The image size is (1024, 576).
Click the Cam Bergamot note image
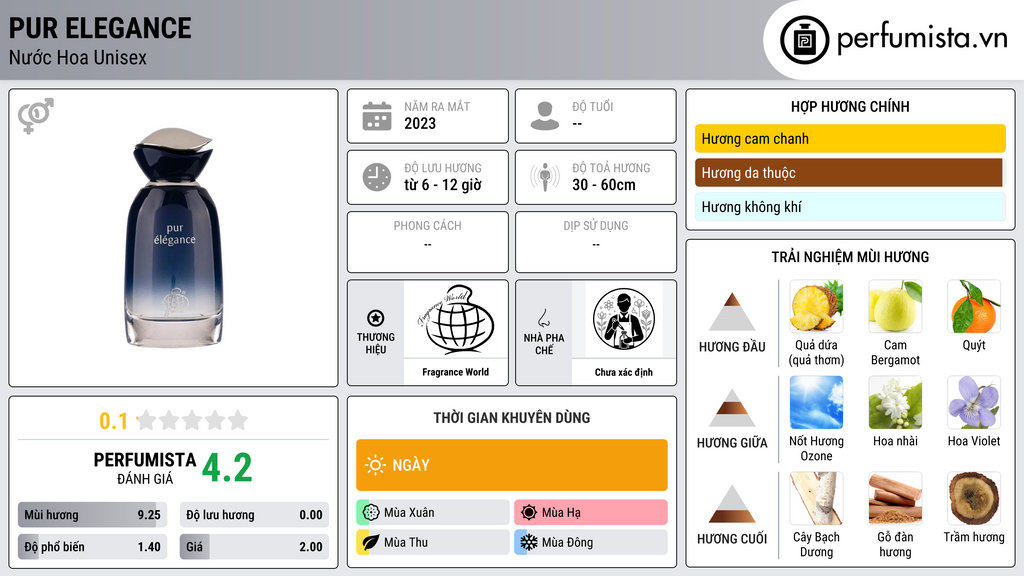[895, 306]
